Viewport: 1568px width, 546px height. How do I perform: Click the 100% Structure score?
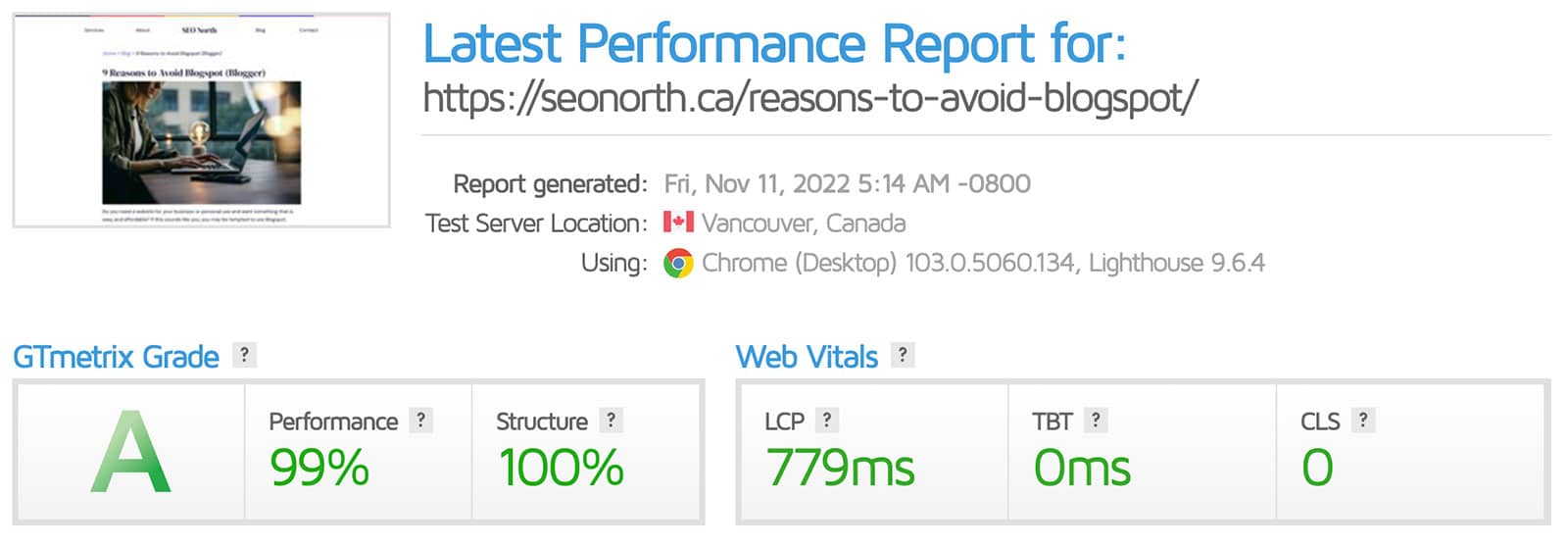tap(561, 468)
